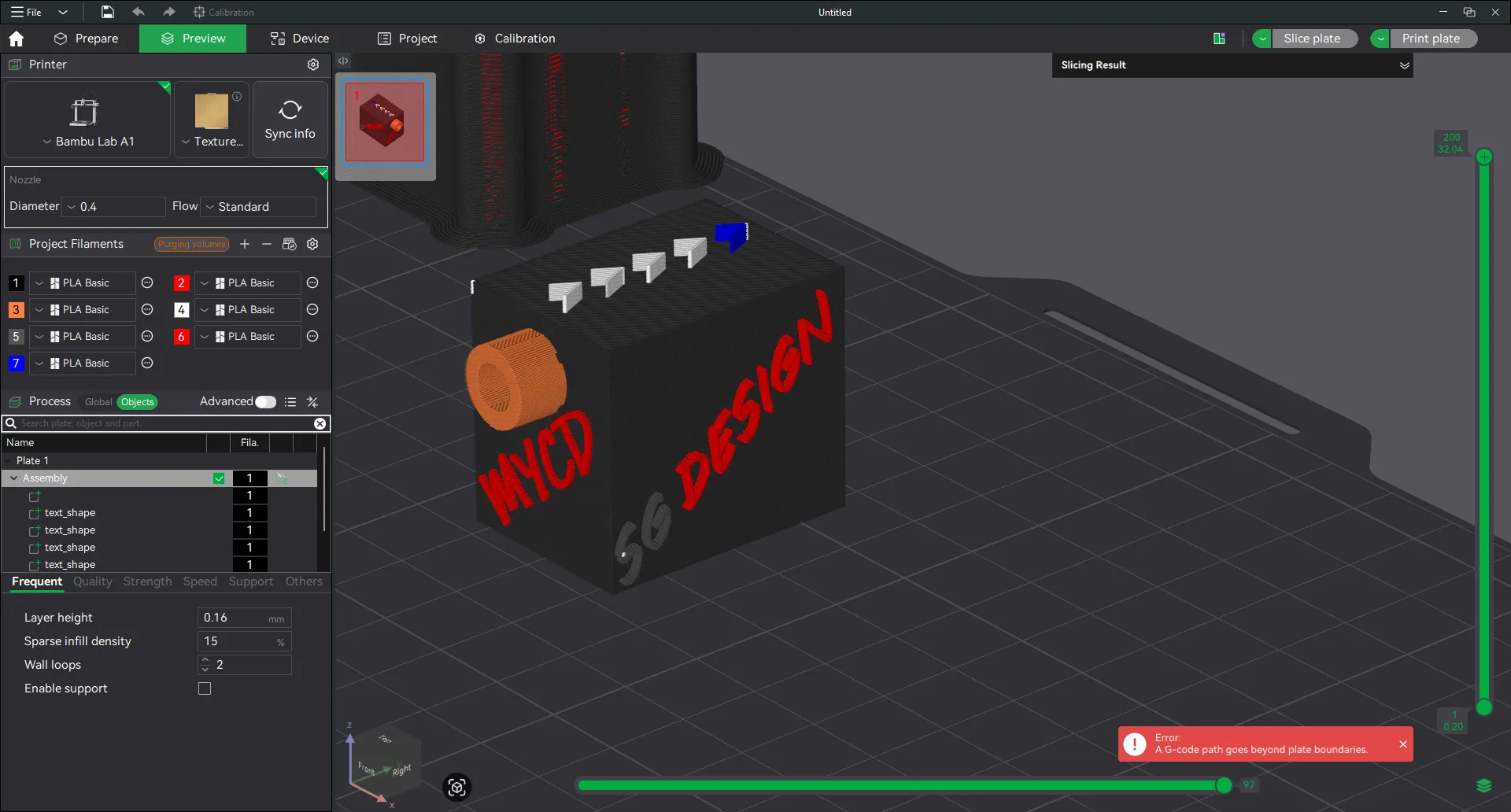
Task: Undo the last action arrow
Action: click(x=139, y=12)
